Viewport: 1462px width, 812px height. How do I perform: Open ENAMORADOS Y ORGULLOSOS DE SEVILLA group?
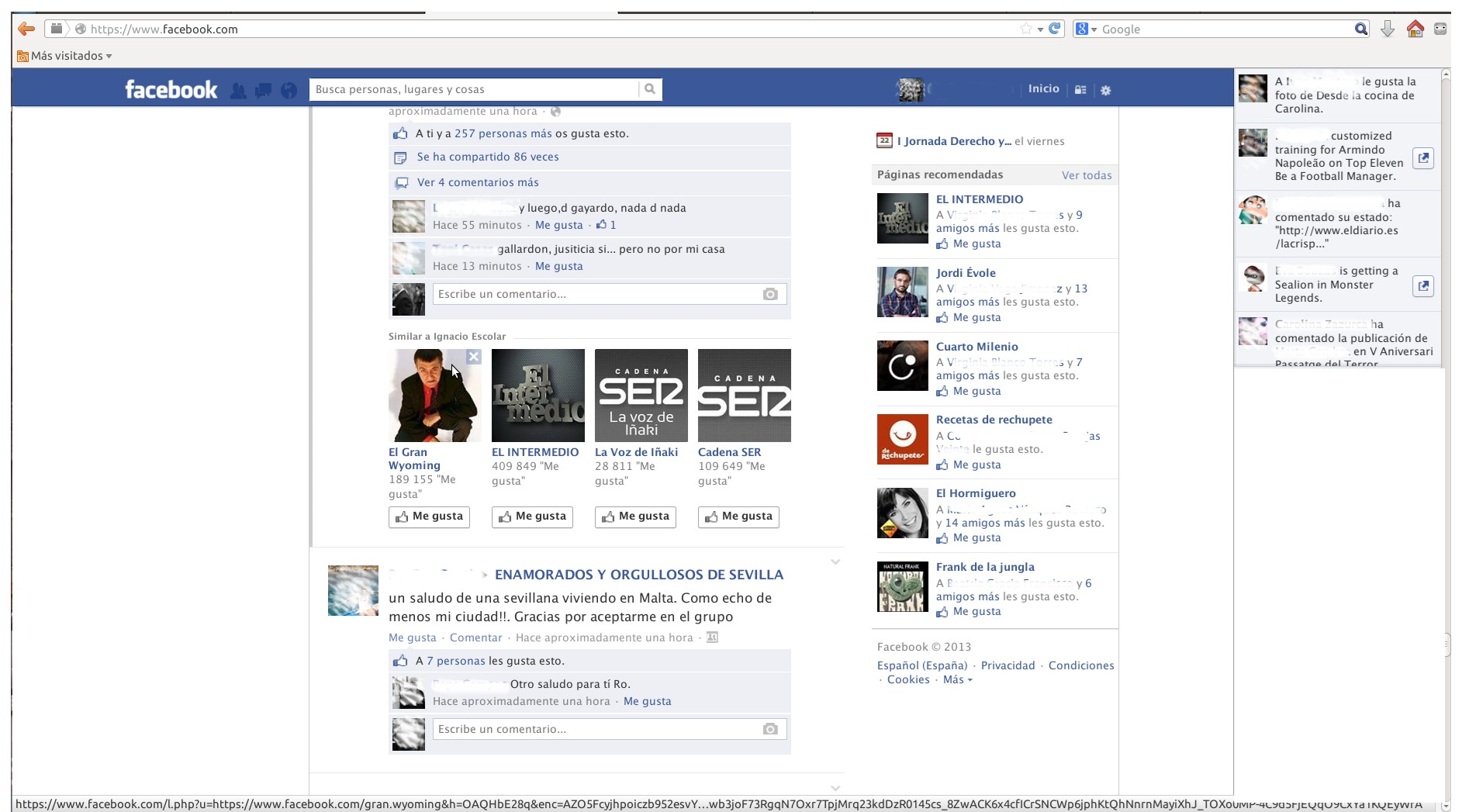[x=639, y=575]
